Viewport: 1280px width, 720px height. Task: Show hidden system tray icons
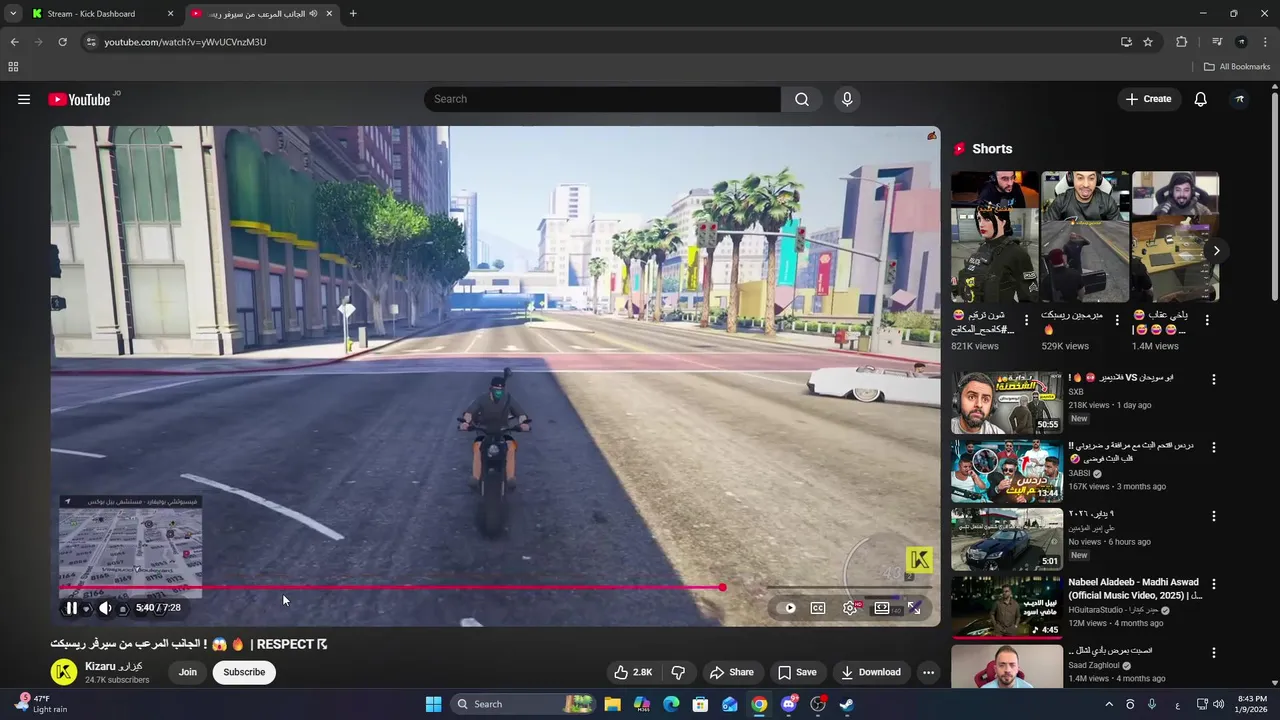[x=1108, y=704]
